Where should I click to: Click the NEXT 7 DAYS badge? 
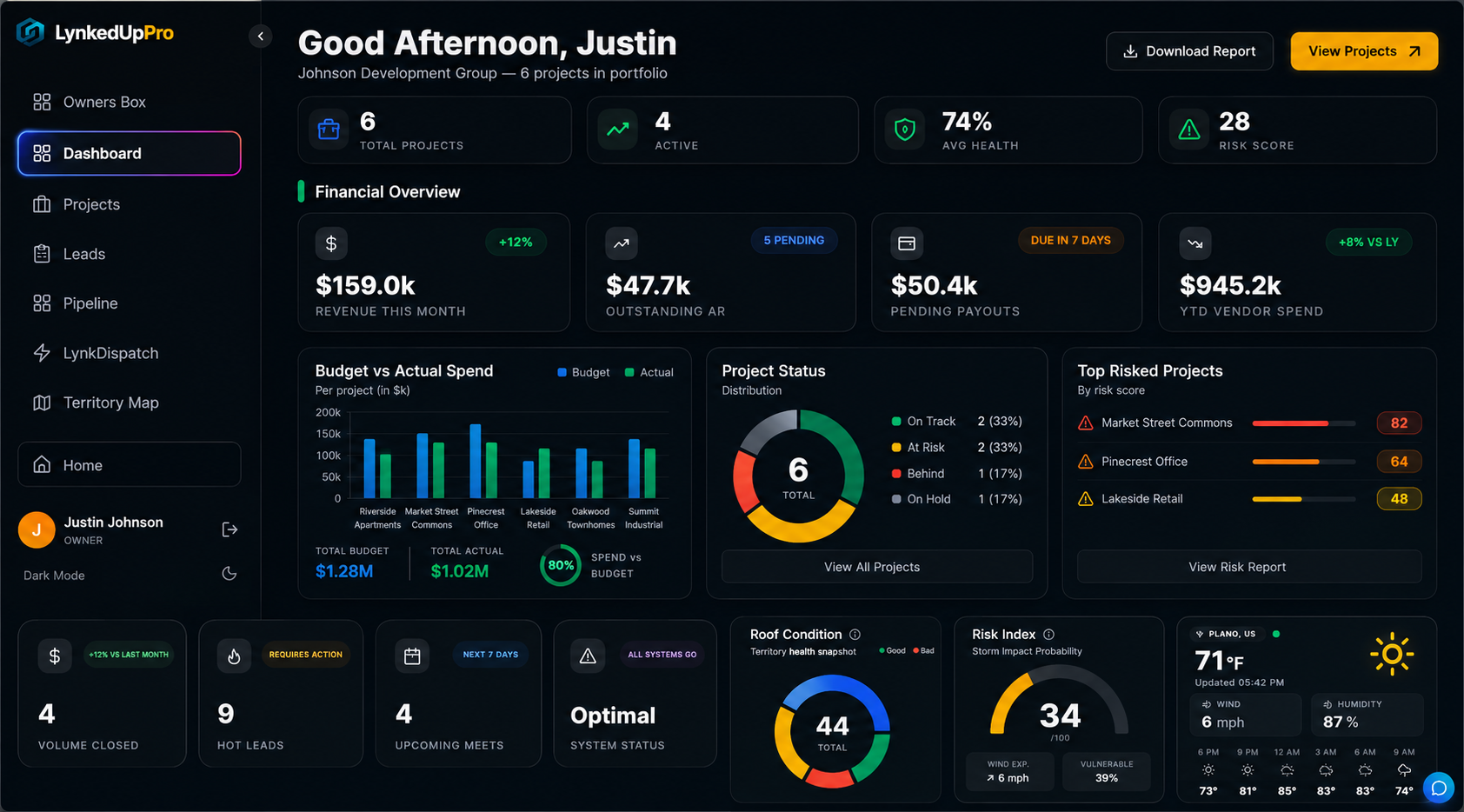pyautogui.click(x=490, y=655)
